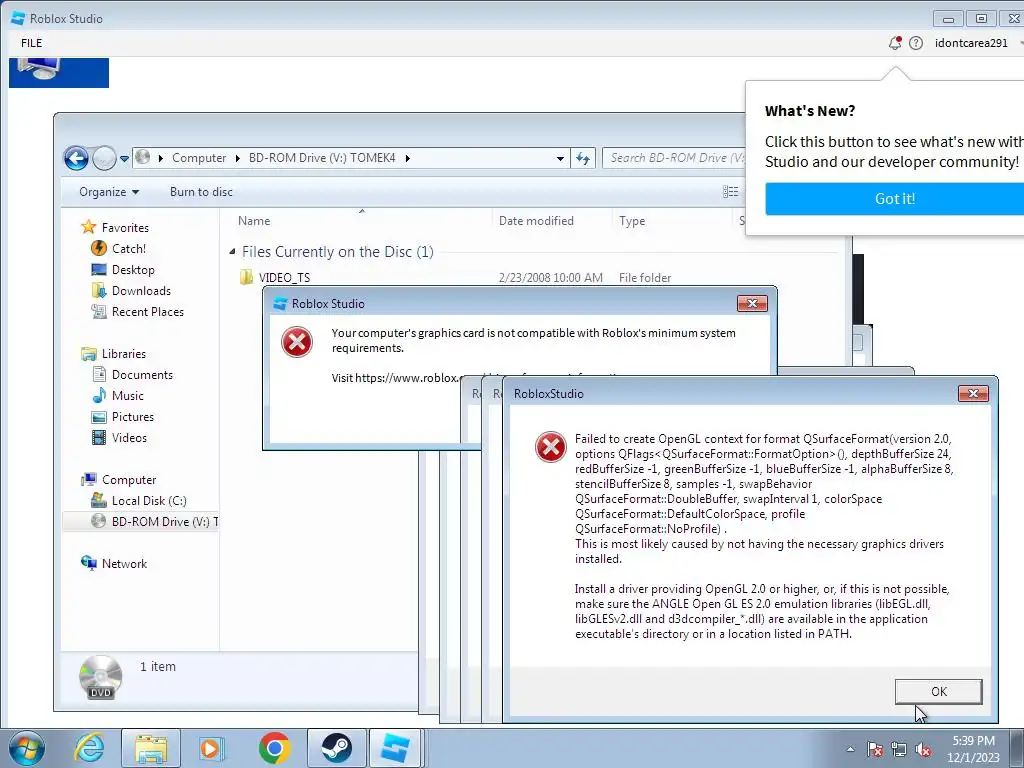1024x768 pixels.
Task: Click Explorer's greyed forward arrow
Action: click(104, 158)
